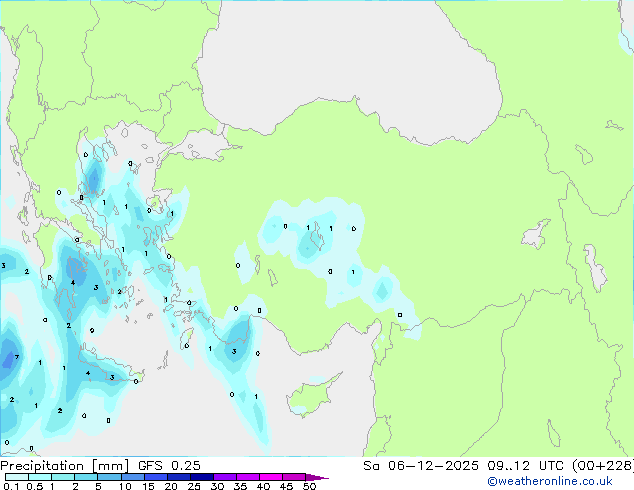Screen dimensions: 634x490
Task: Pick the 45–50 mm legend color swatch
Action: click(294, 477)
